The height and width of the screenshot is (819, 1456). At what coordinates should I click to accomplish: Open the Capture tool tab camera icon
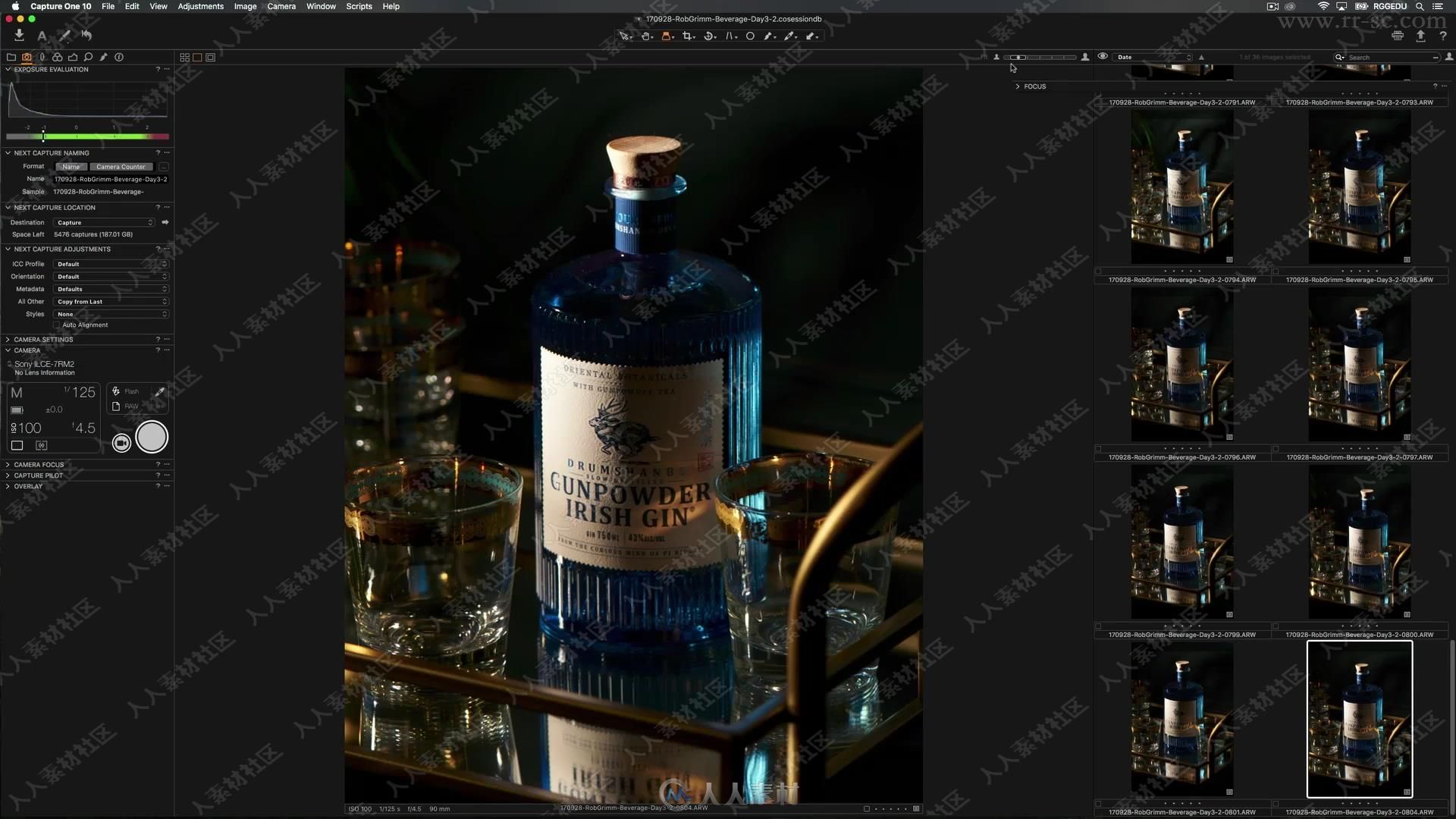[27, 57]
